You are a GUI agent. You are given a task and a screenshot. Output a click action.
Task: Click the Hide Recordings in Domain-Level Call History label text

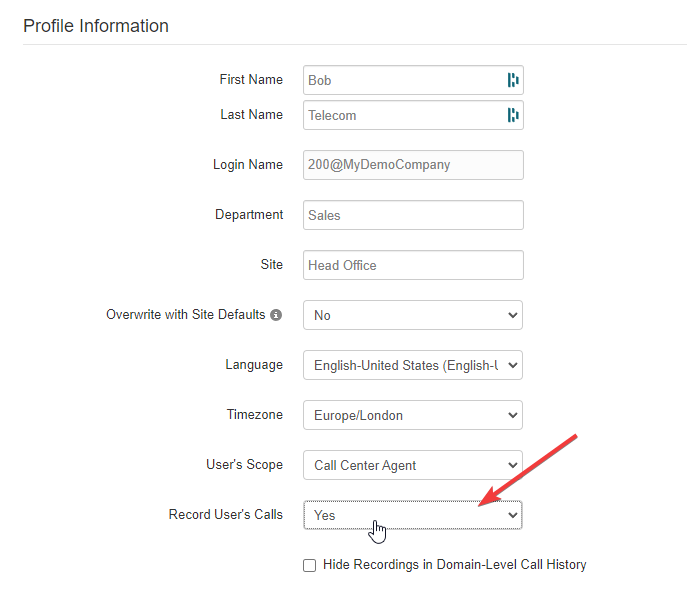pyautogui.click(x=454, y=564)
